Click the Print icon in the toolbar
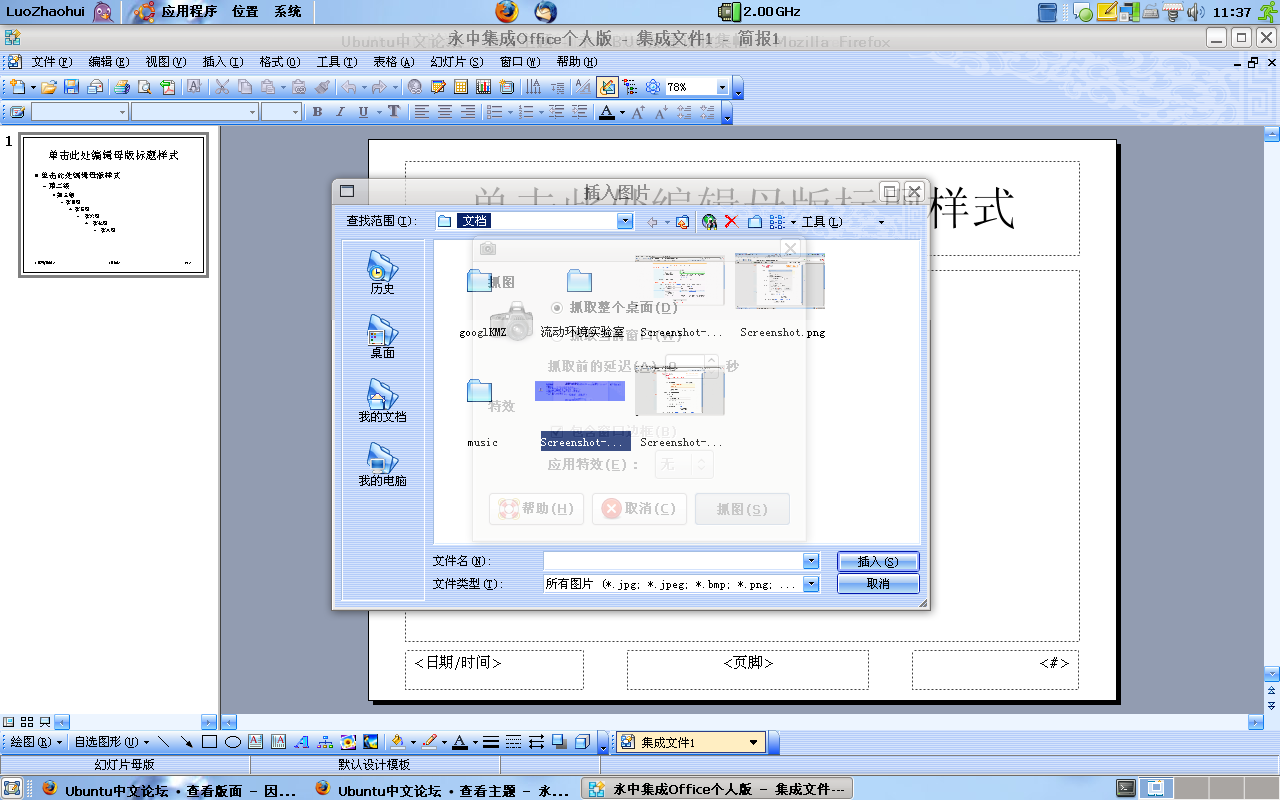This screenshot has height=800, width=1280. (121, 87)
